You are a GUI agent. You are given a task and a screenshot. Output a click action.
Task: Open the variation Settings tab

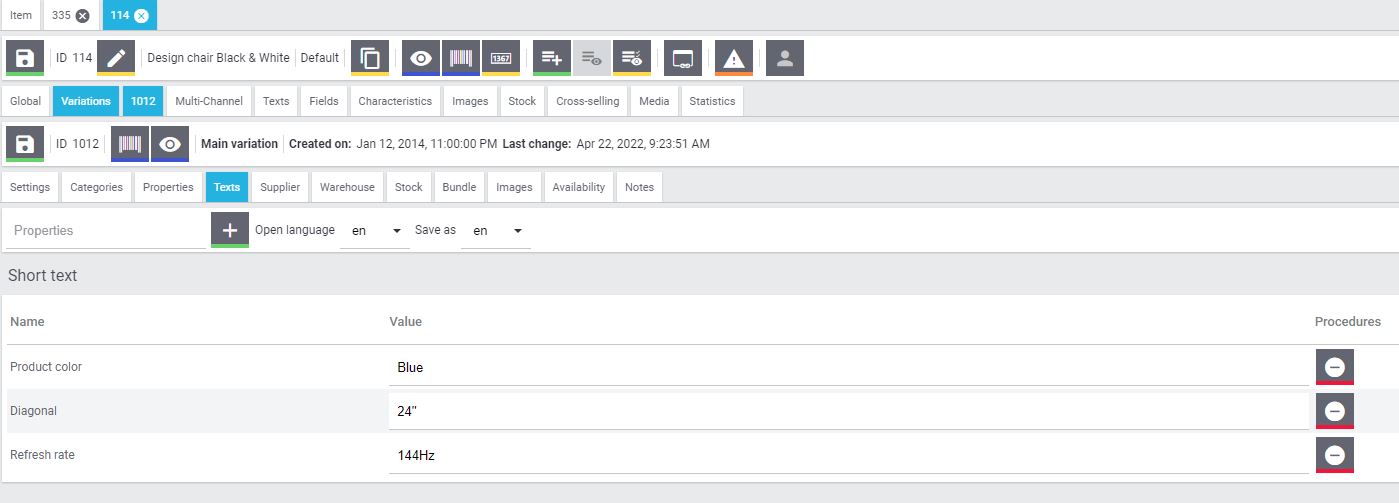pos(30,187)
